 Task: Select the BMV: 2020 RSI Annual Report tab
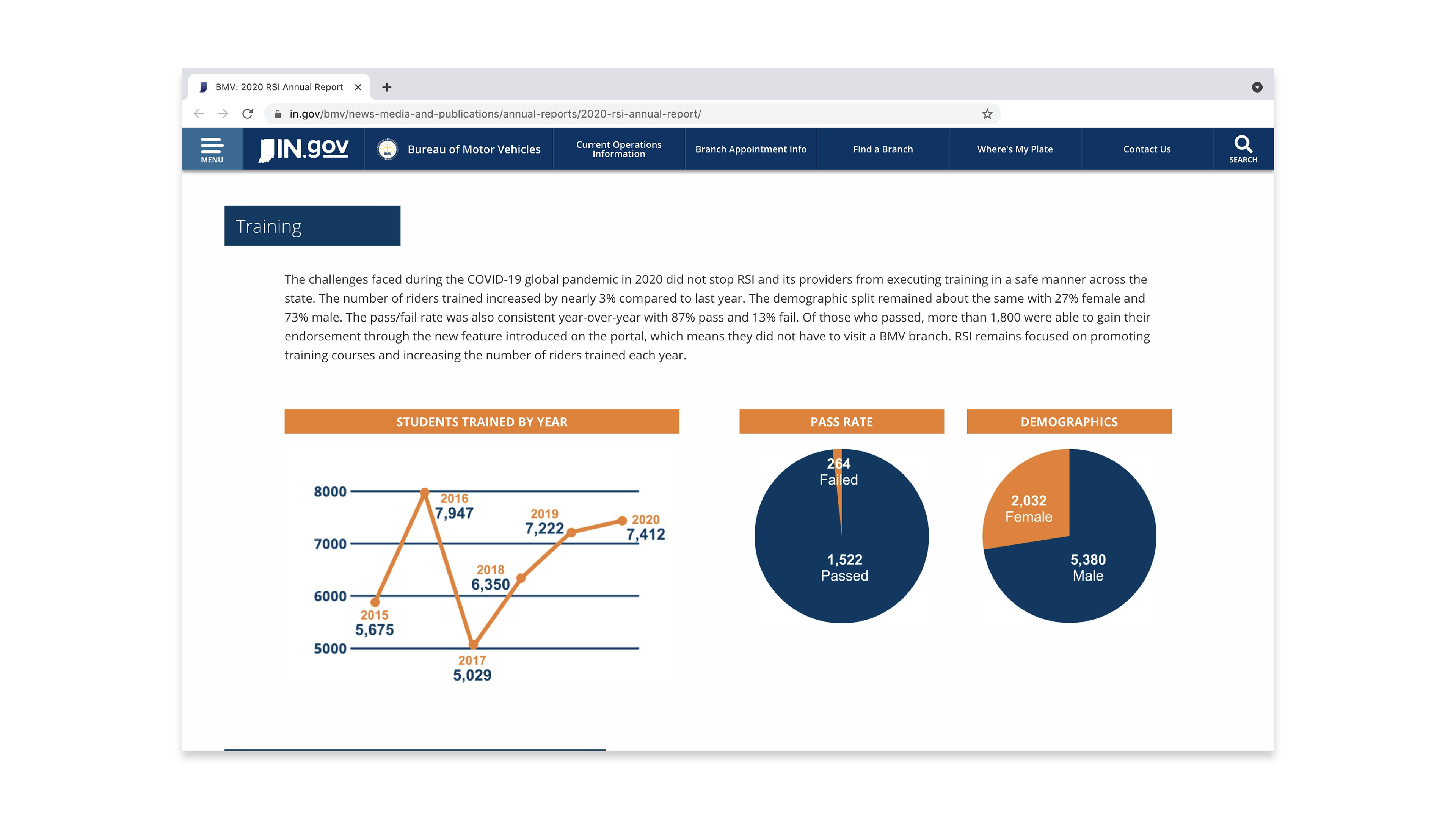[x=279, y=87]
